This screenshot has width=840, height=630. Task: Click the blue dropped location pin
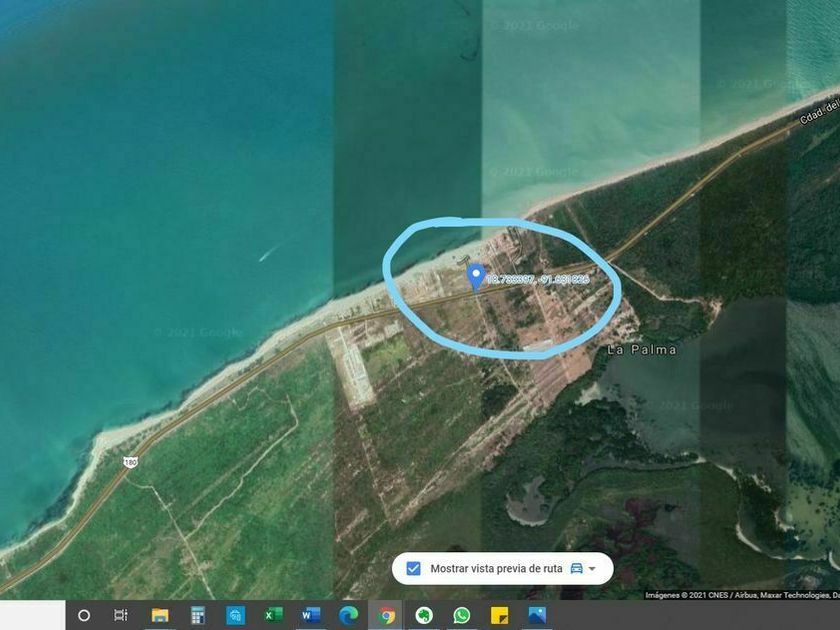tap(476, 278)
